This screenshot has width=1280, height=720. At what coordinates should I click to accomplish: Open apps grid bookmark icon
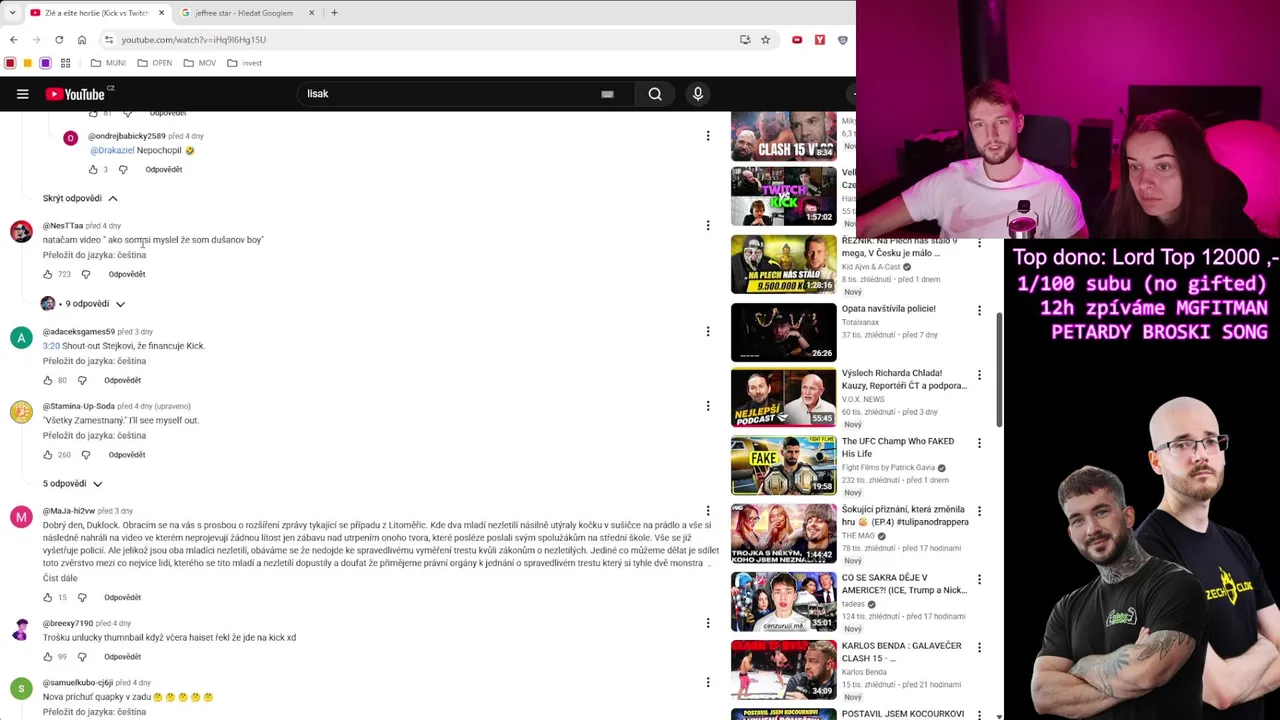65,63
